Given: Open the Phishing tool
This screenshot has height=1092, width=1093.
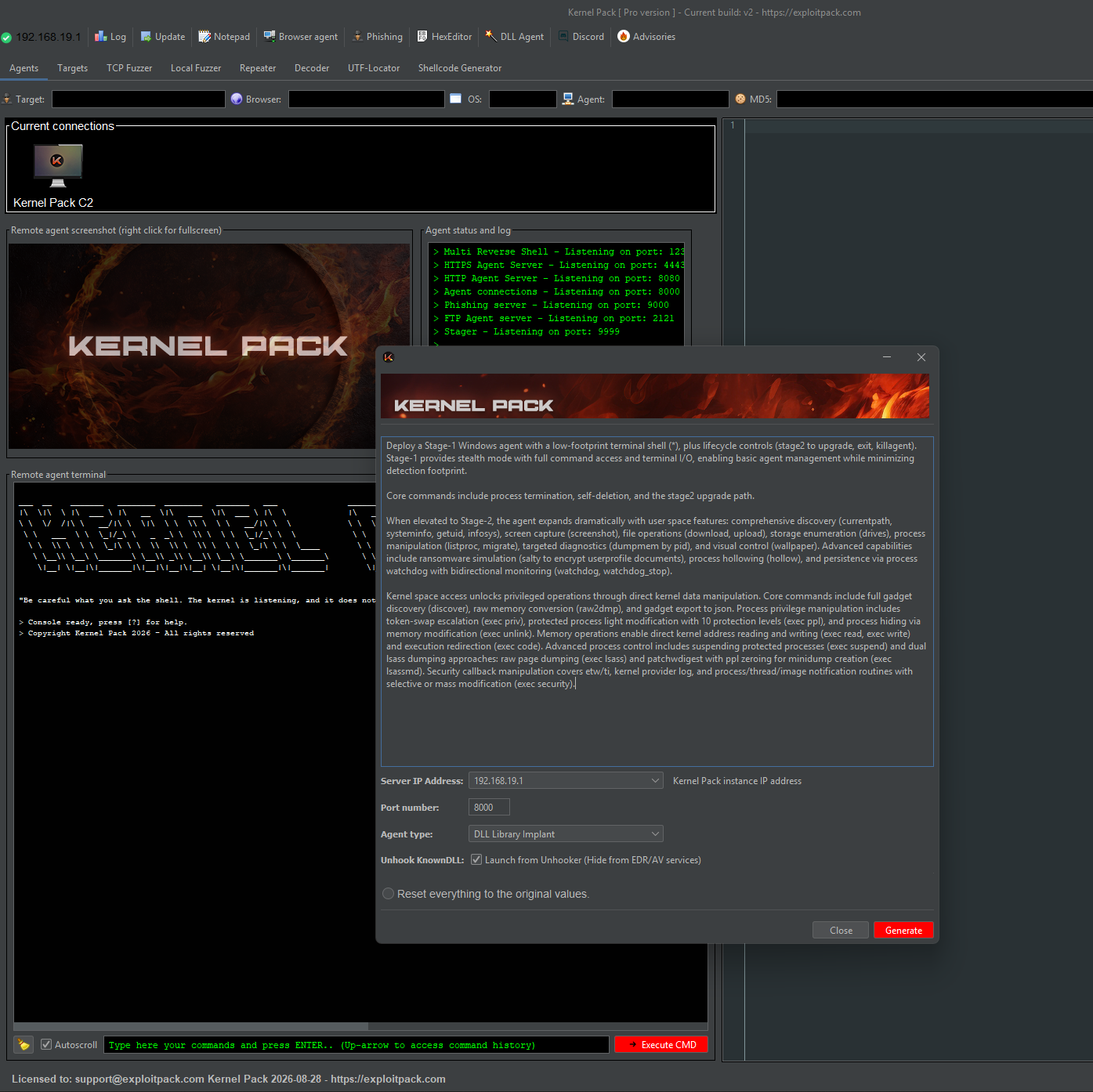Looking at the screenshot, I should click(377, 37).
